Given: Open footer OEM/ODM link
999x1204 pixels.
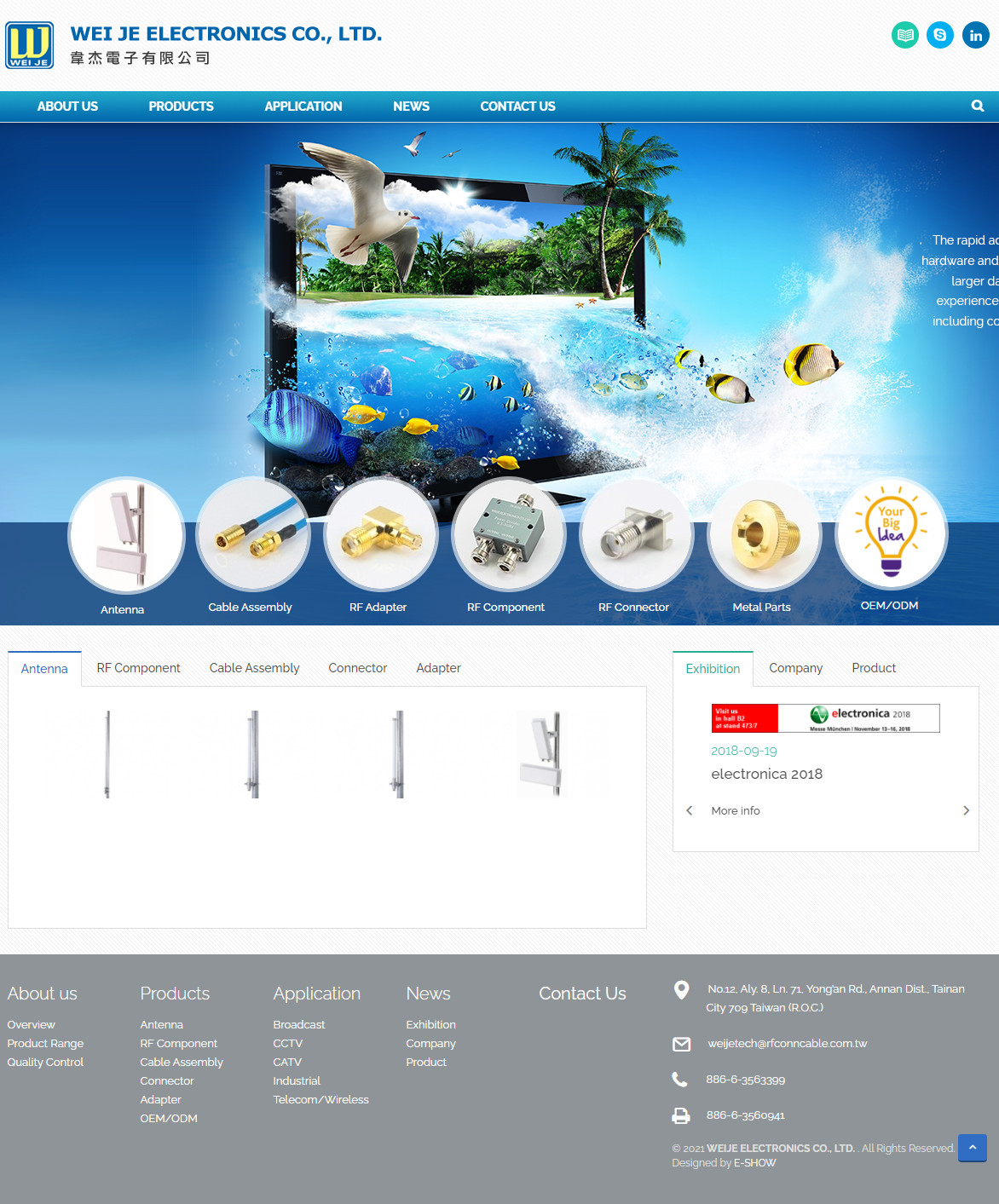Looking at the screenshot, I should 169,1119.
